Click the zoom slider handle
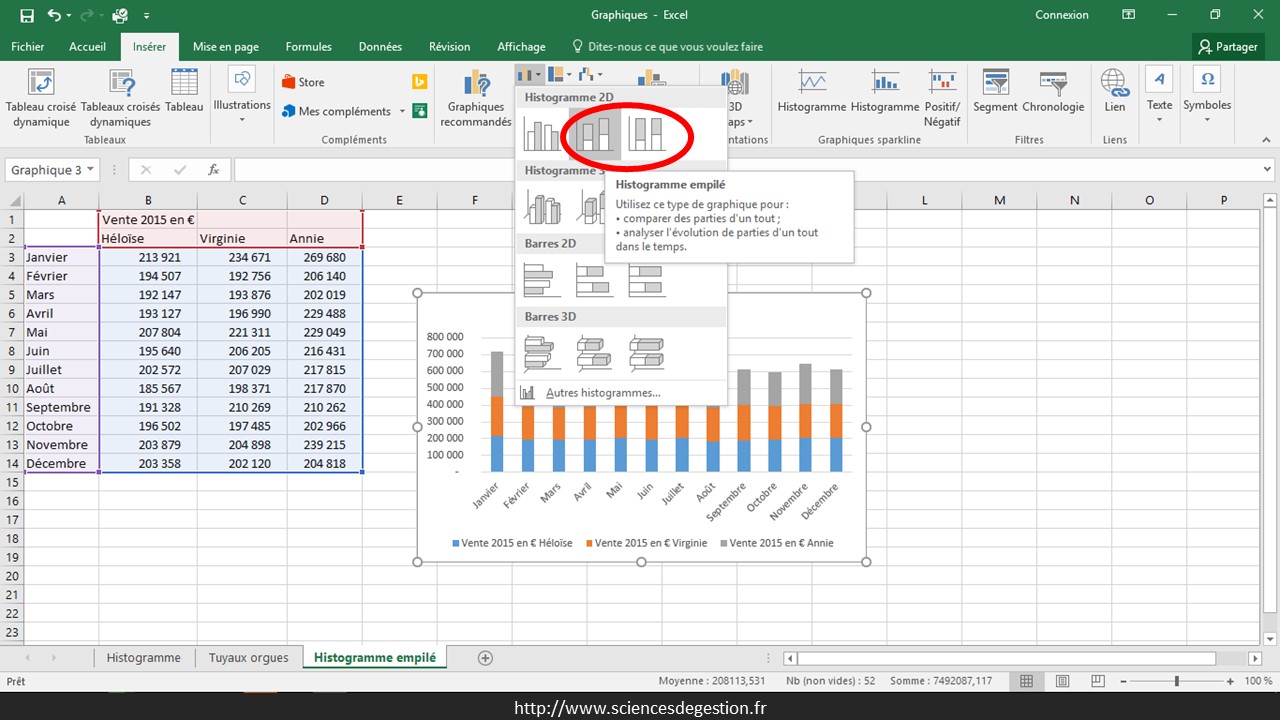The width and height of the screenshot is (1280, 720). [1177, 681]
